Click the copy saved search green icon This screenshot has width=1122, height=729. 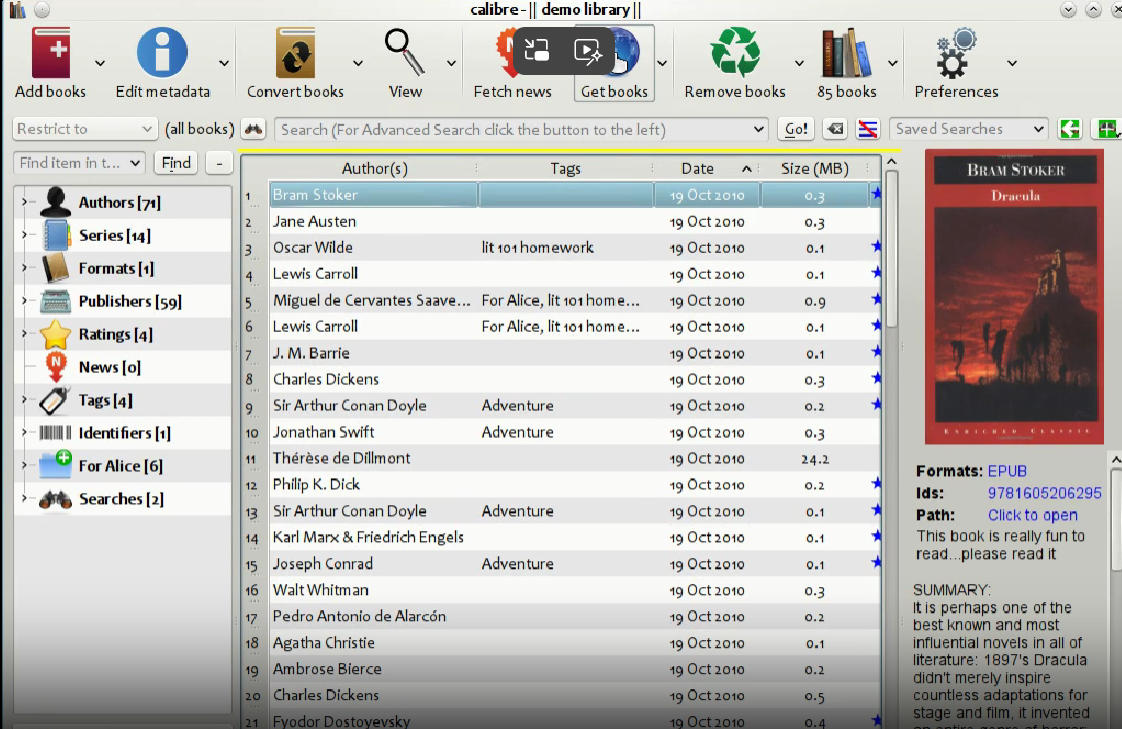[1070, 129]
